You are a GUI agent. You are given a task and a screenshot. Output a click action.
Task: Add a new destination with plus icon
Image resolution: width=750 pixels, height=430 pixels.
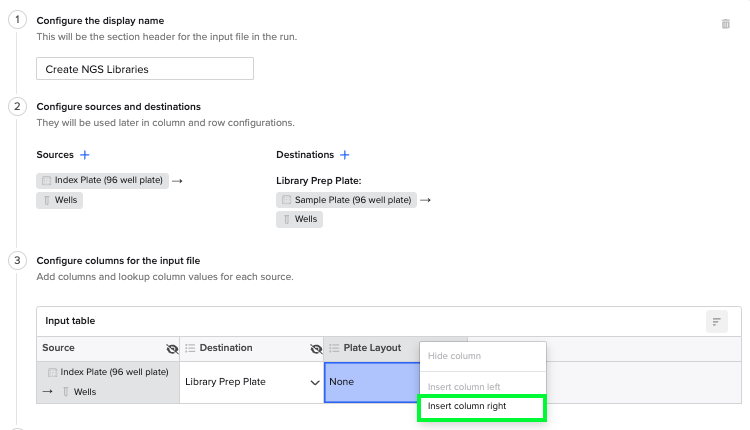pyautogui.click(x=344, y=155)
